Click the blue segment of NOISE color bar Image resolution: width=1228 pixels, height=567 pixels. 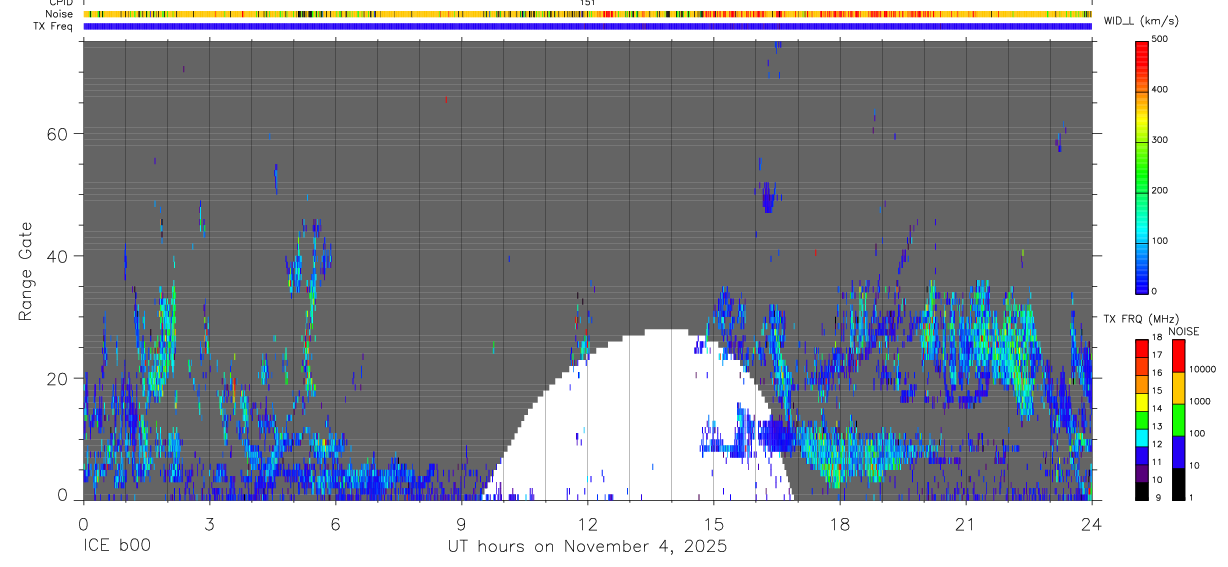tap(1177, 451)
